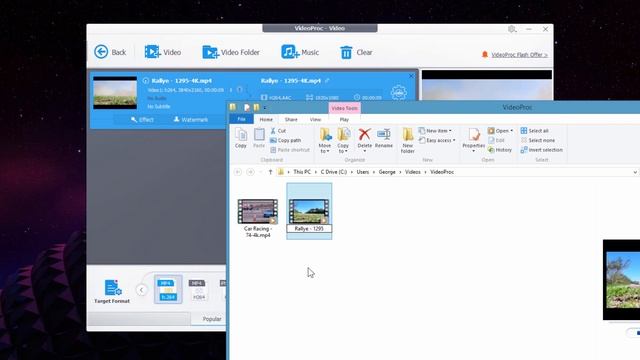The image size is (640, 360).
Task: Go up one folder level
Action: [270, 172]
